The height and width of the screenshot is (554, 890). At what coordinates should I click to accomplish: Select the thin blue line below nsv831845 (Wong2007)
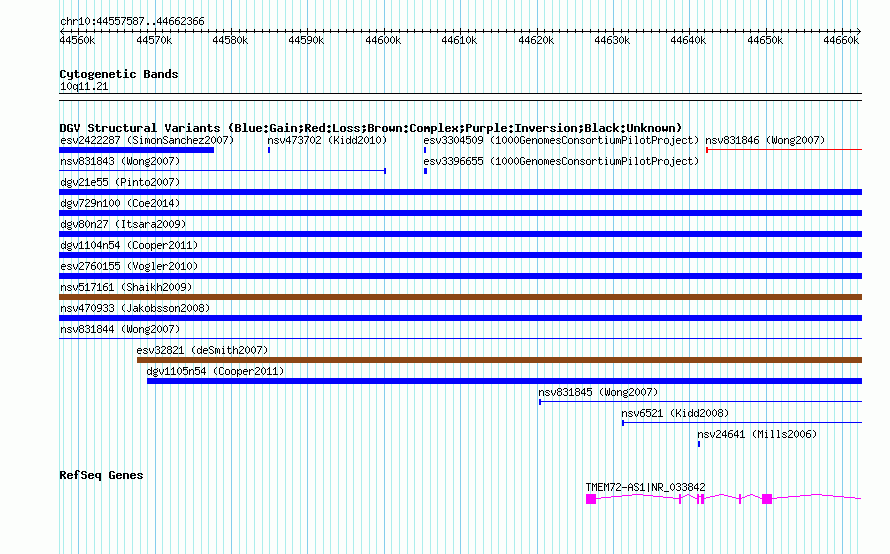[x=700, y=402]
